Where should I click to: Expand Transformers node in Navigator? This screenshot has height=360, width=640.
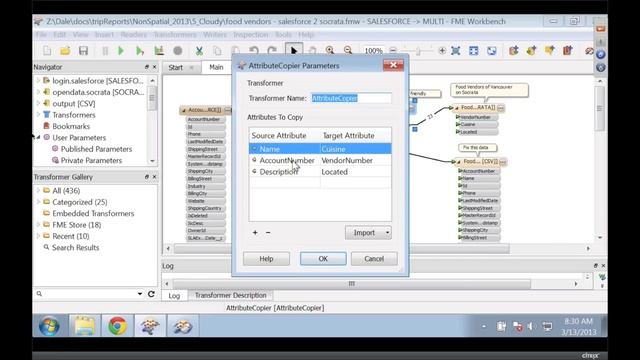point(38,115)
